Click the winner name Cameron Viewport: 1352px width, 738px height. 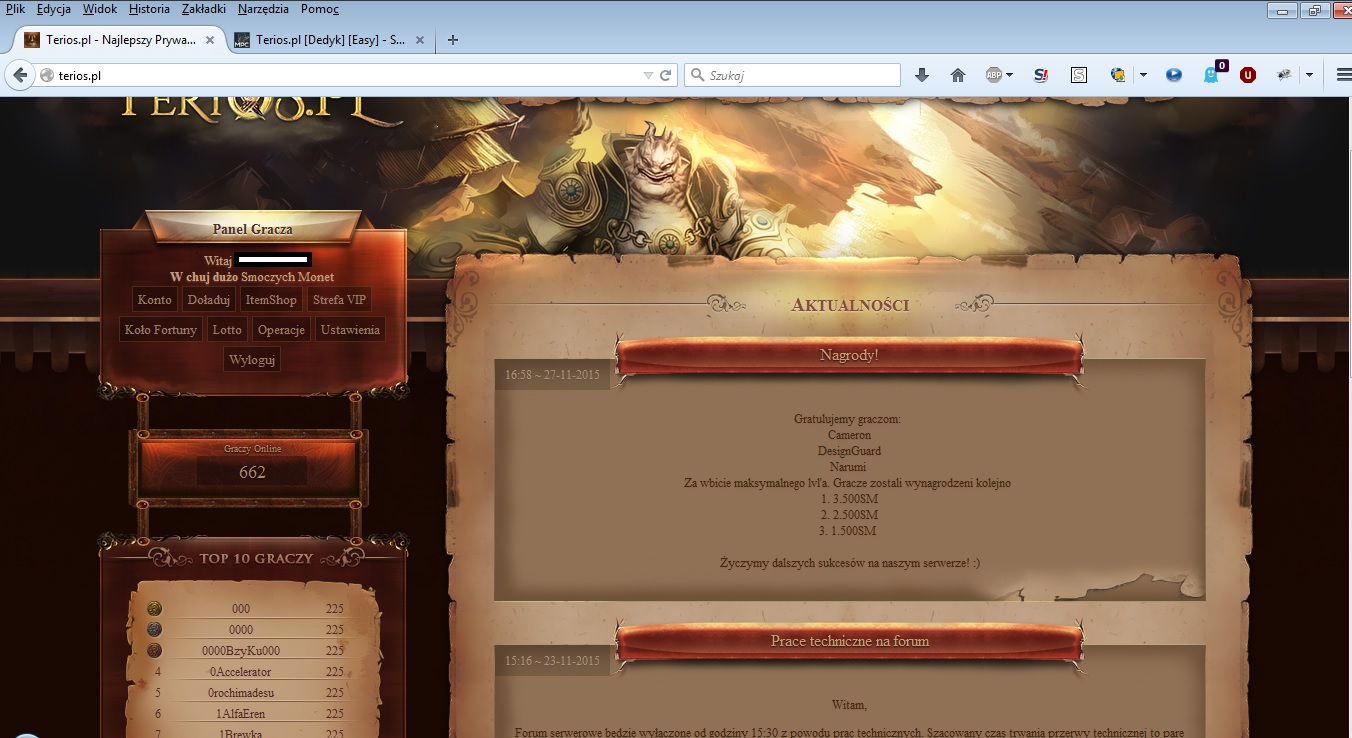849,435
